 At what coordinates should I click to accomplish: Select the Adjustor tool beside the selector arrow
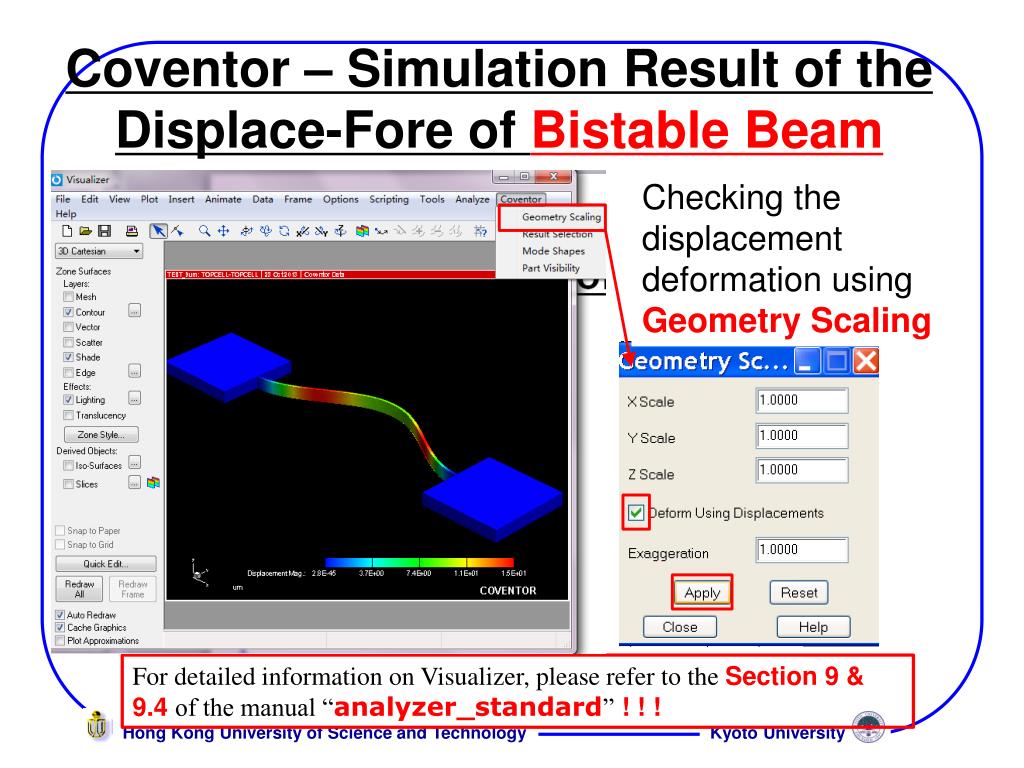[x=178, y=231]
